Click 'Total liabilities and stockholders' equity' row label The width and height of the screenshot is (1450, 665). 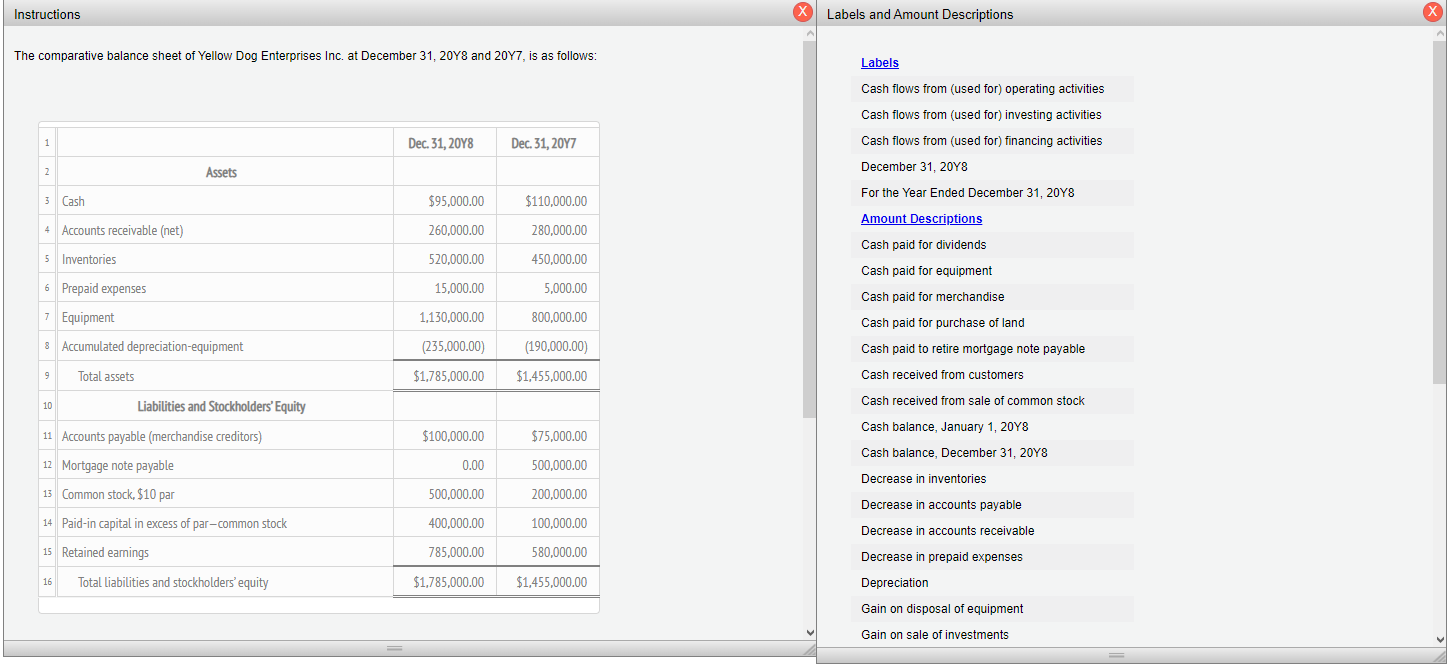click(173, 583)
